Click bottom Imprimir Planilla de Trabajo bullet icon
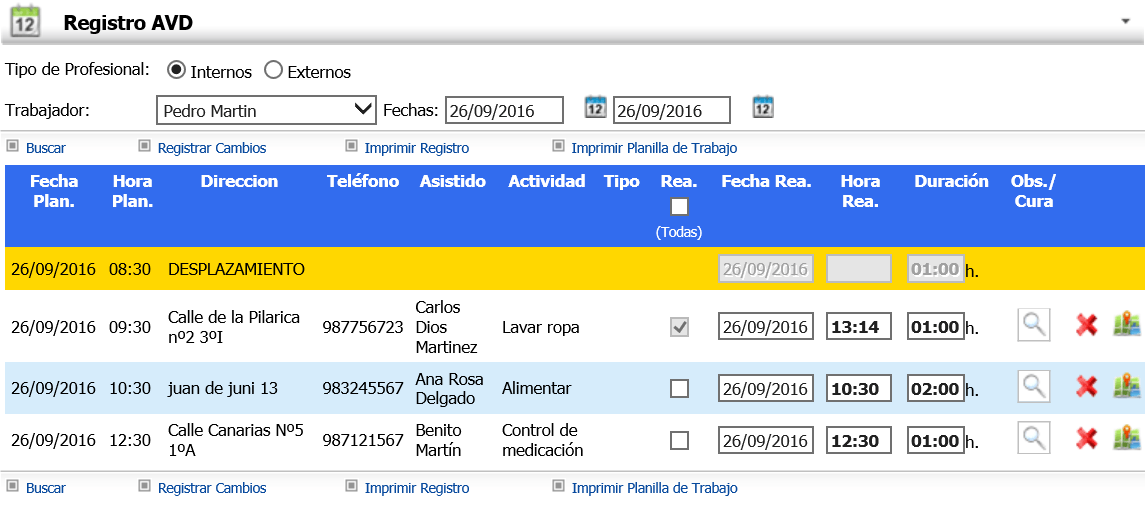Viewport: 1145px width, 505px height. (x=558, y=486)
